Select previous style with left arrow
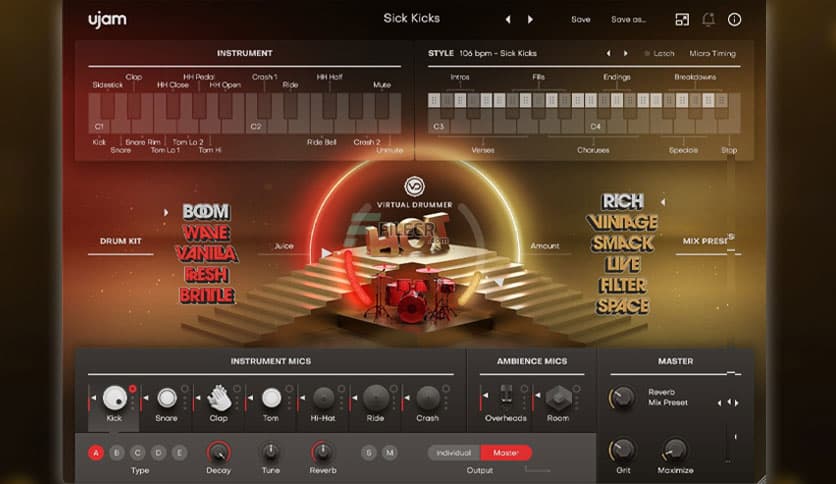 coord(608,53)
